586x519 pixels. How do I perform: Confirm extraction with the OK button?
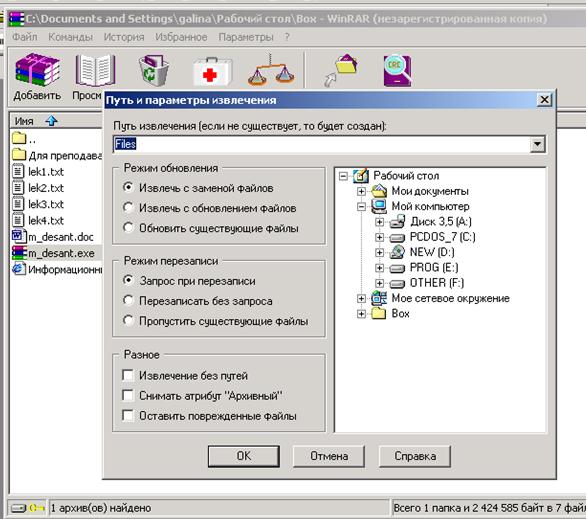(244, 456)
